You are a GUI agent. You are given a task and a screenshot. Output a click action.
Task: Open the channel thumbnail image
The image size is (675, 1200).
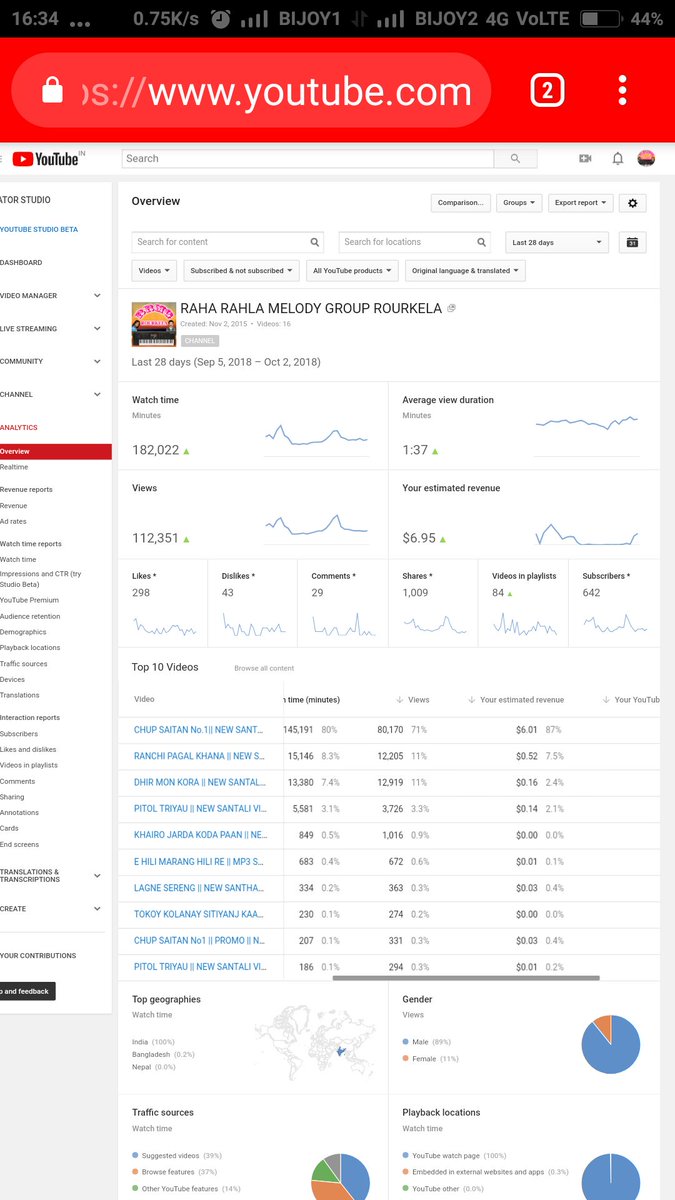pyautogui.click(x=153, y=324)
